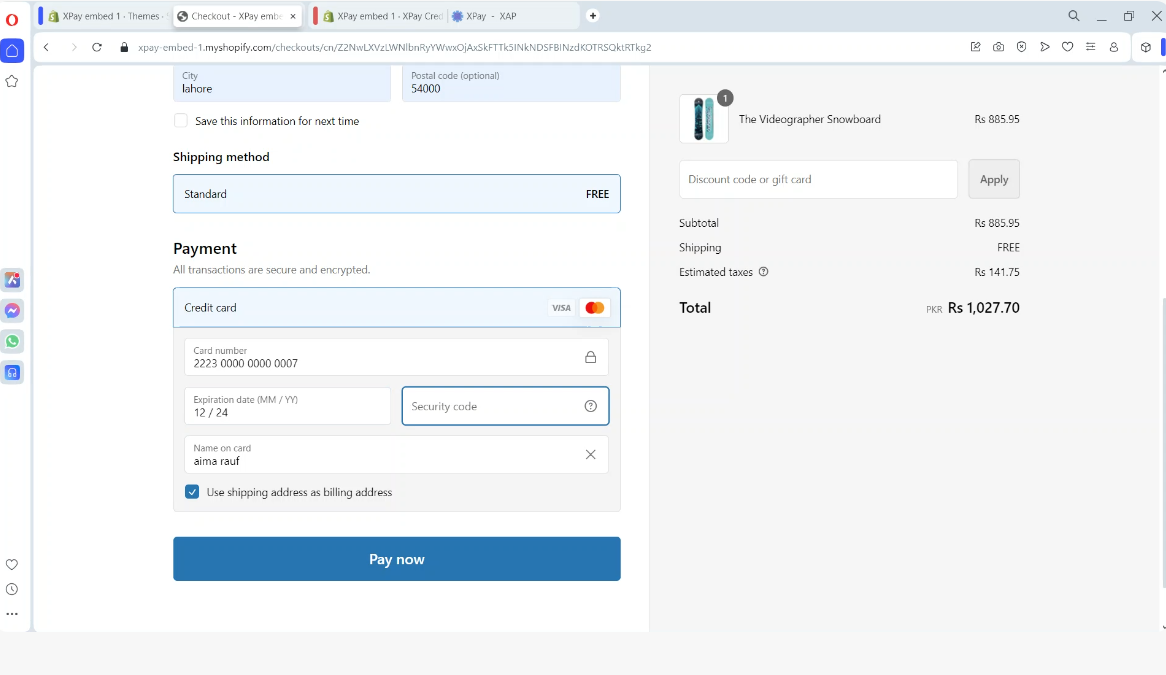Click the Estimated taxes info icon

pos(764,272)
